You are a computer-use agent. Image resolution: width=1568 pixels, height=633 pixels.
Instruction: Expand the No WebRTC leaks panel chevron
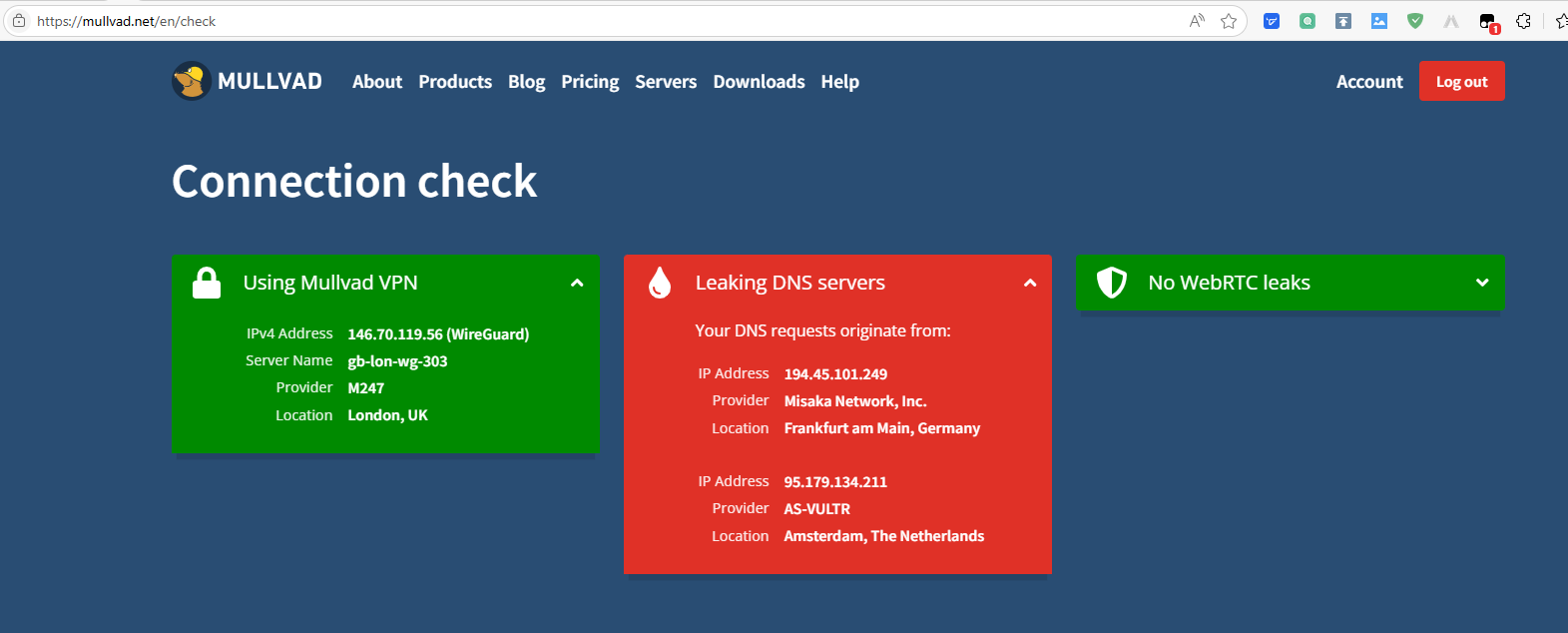1482,284
